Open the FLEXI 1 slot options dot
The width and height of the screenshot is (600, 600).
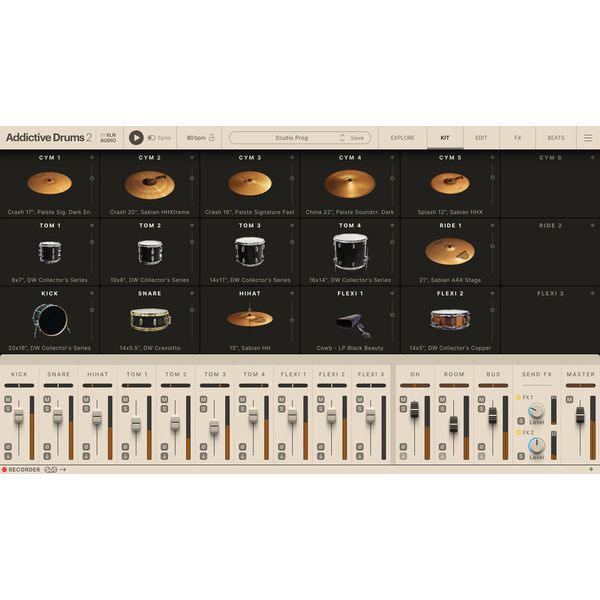(x=392, y=293)
